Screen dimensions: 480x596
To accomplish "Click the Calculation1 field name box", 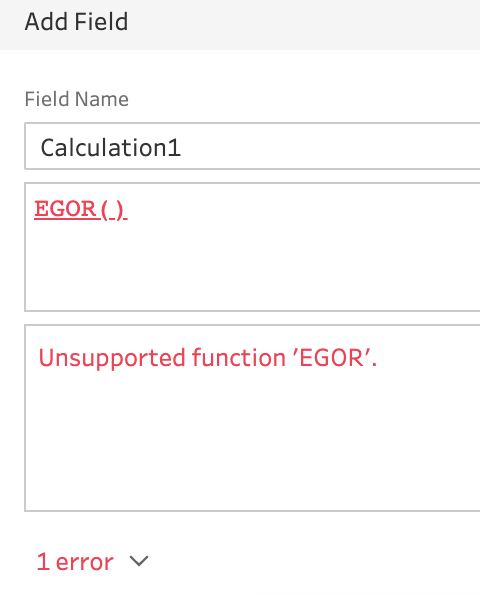I will (x=252, y=146).
